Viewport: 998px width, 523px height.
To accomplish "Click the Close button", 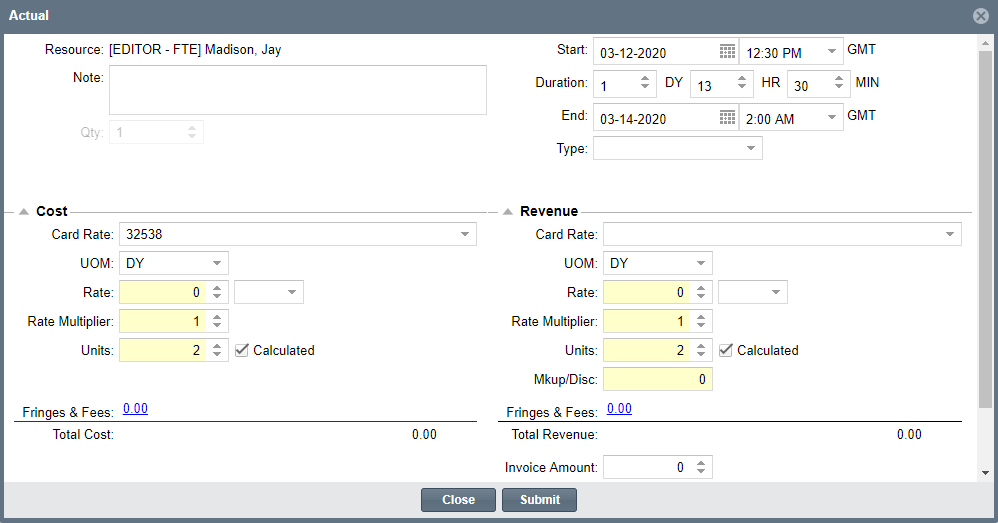I will [x=458, y=500].
